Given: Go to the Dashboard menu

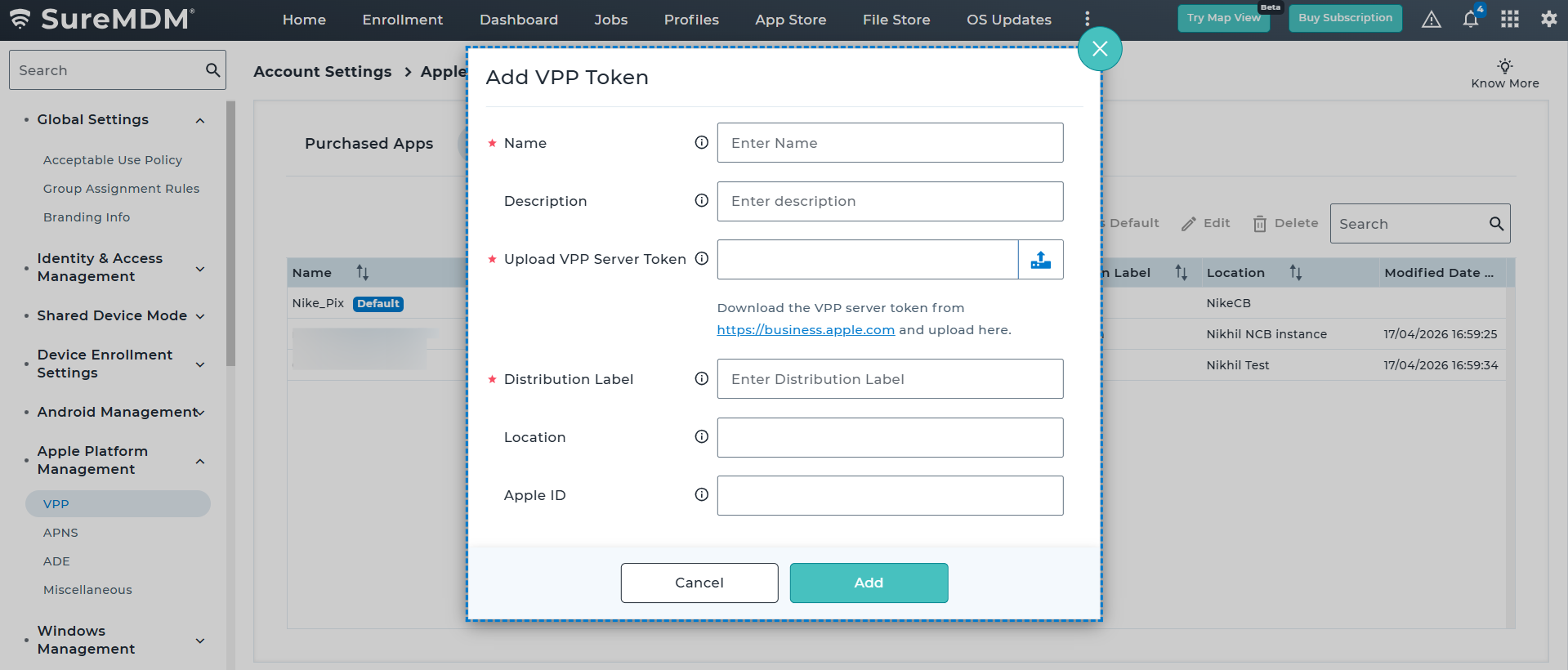Looking at the screenshot, I should pos(518,20).
